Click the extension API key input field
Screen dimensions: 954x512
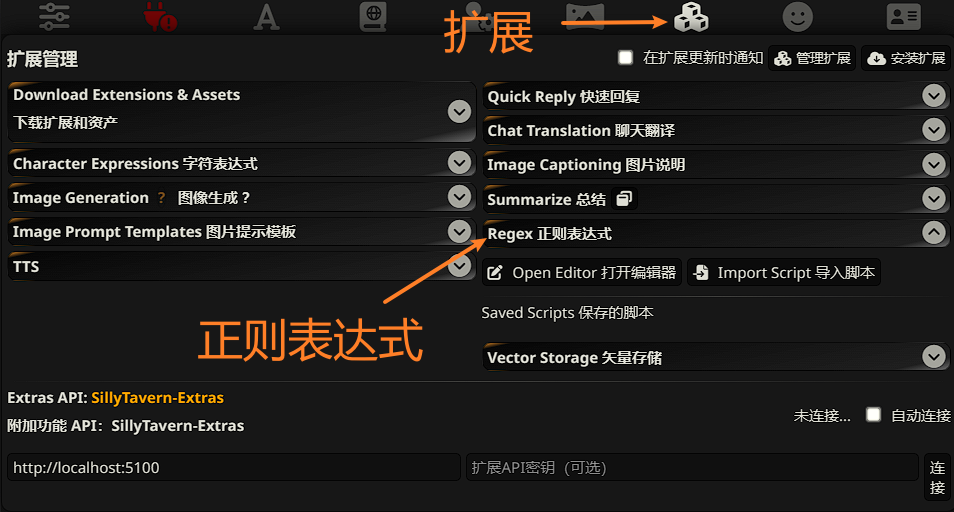692,467
